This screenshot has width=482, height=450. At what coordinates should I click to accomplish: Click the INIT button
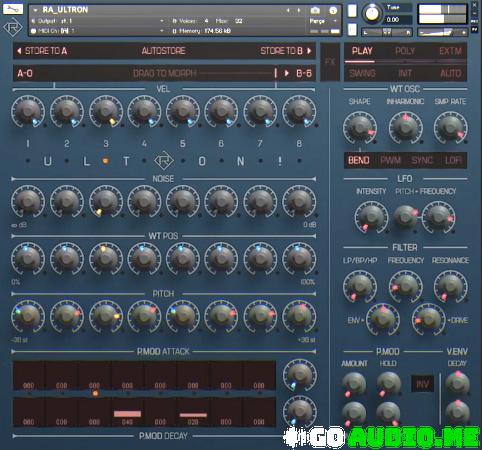coord(405,73)
